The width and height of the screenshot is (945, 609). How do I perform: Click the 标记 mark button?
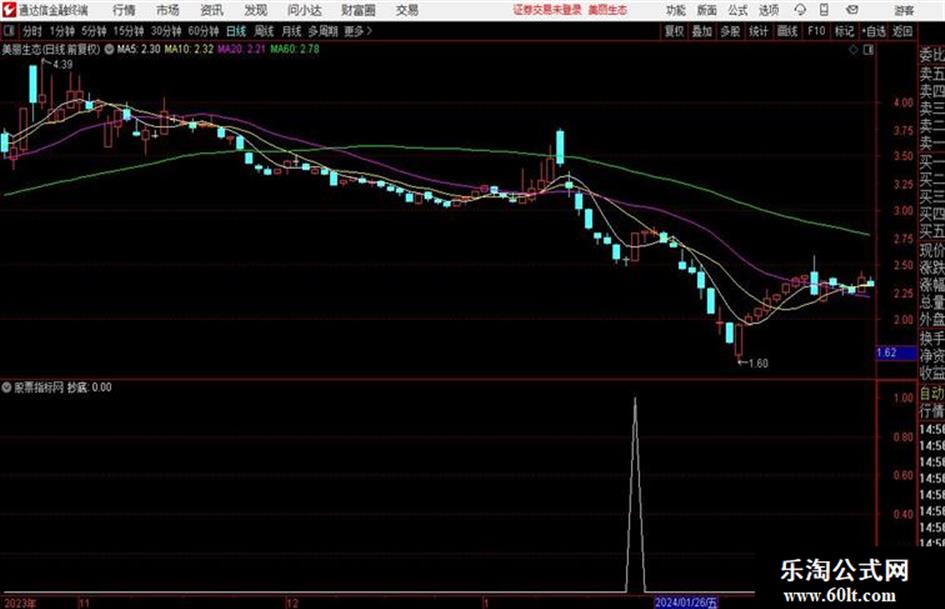tap(844, 31)
